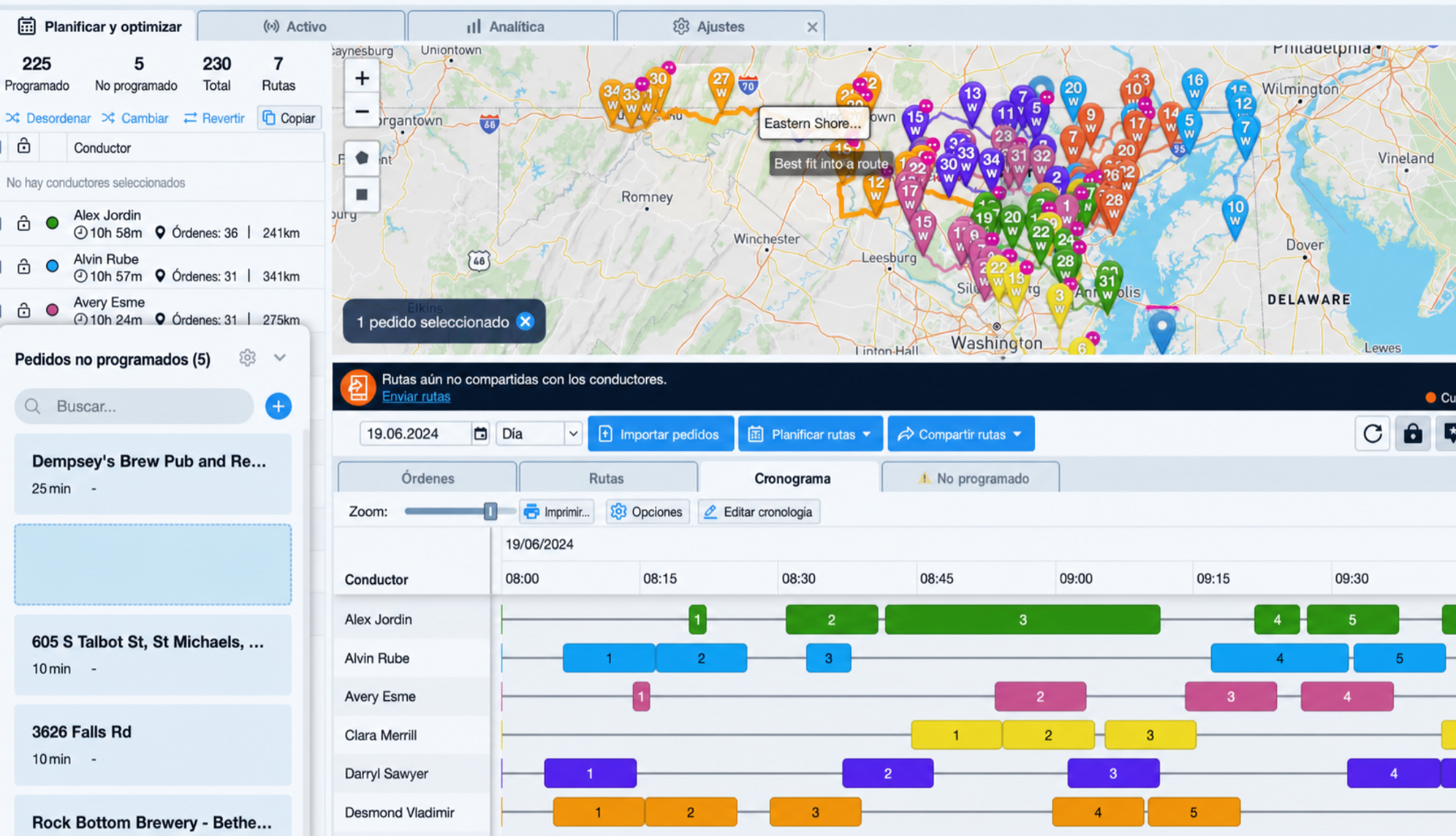
Task: Click Avery Esme's pink route color dot
Action: point(53,310)
